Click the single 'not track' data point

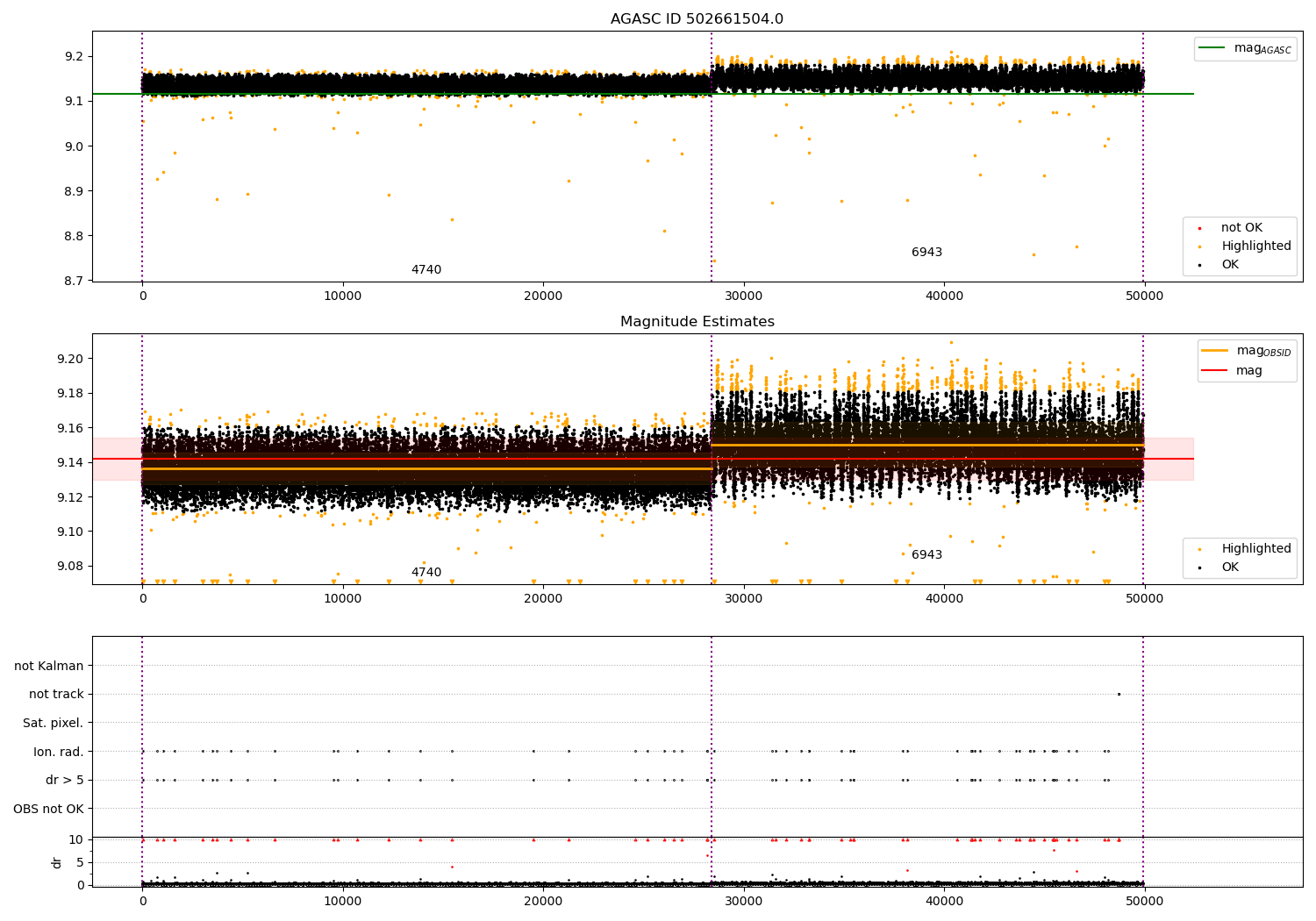[1119, 694]
